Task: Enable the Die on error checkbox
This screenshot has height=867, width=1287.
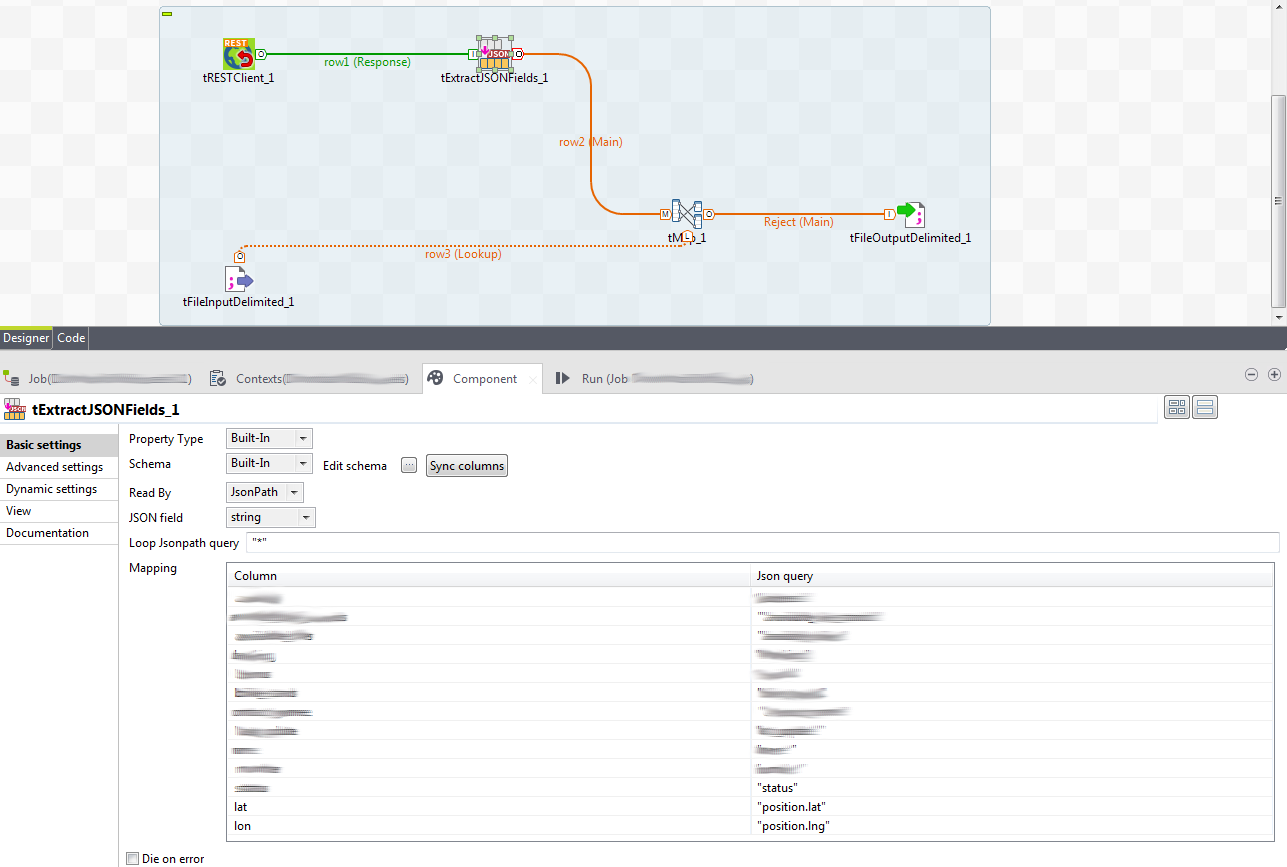Action: click(132, 858)
